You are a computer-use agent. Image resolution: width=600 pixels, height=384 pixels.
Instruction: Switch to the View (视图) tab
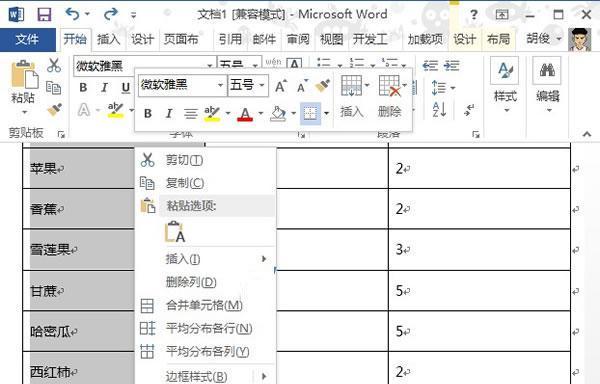pos(331,39)
